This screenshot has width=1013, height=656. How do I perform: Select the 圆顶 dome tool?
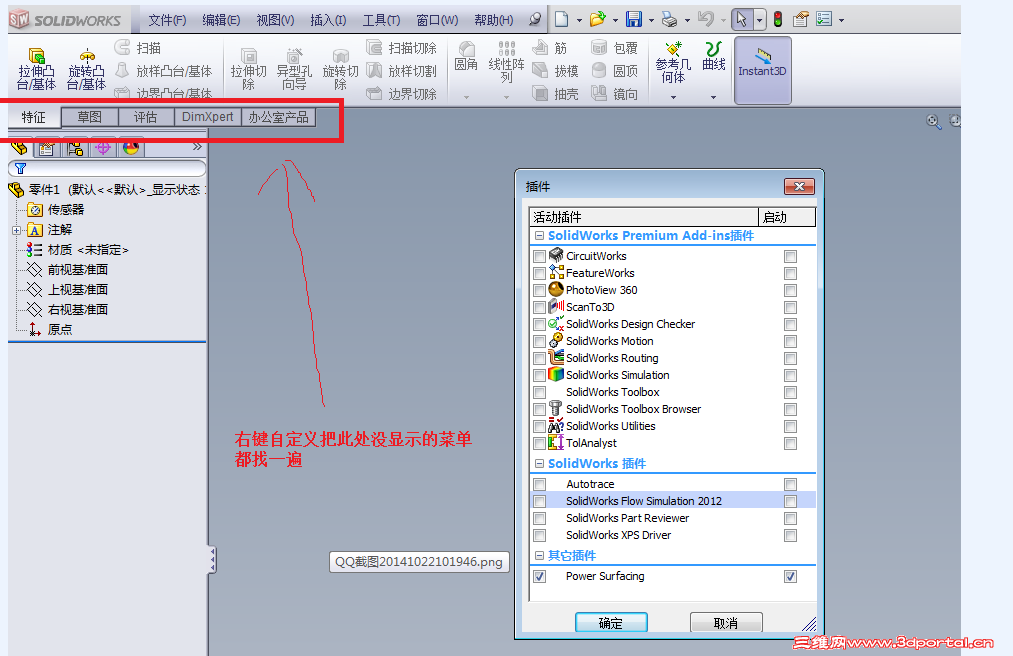[614, 70]
